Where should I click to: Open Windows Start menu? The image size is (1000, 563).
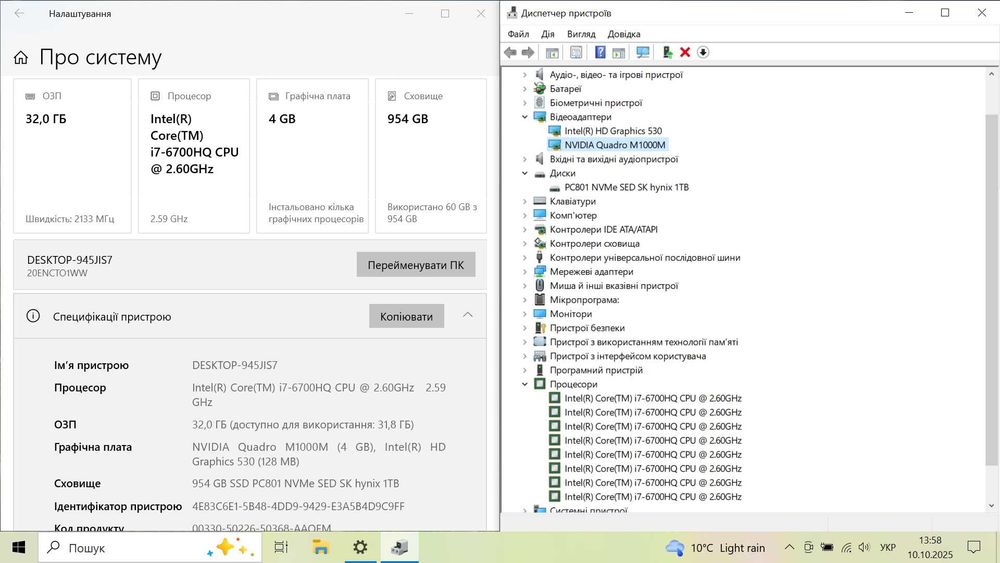pos(18,548)
